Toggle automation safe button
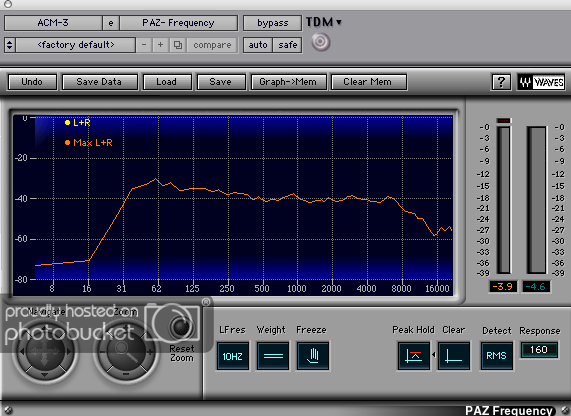Image resolution: width=571 pixels, height=416 pixels. click(288, 45)
